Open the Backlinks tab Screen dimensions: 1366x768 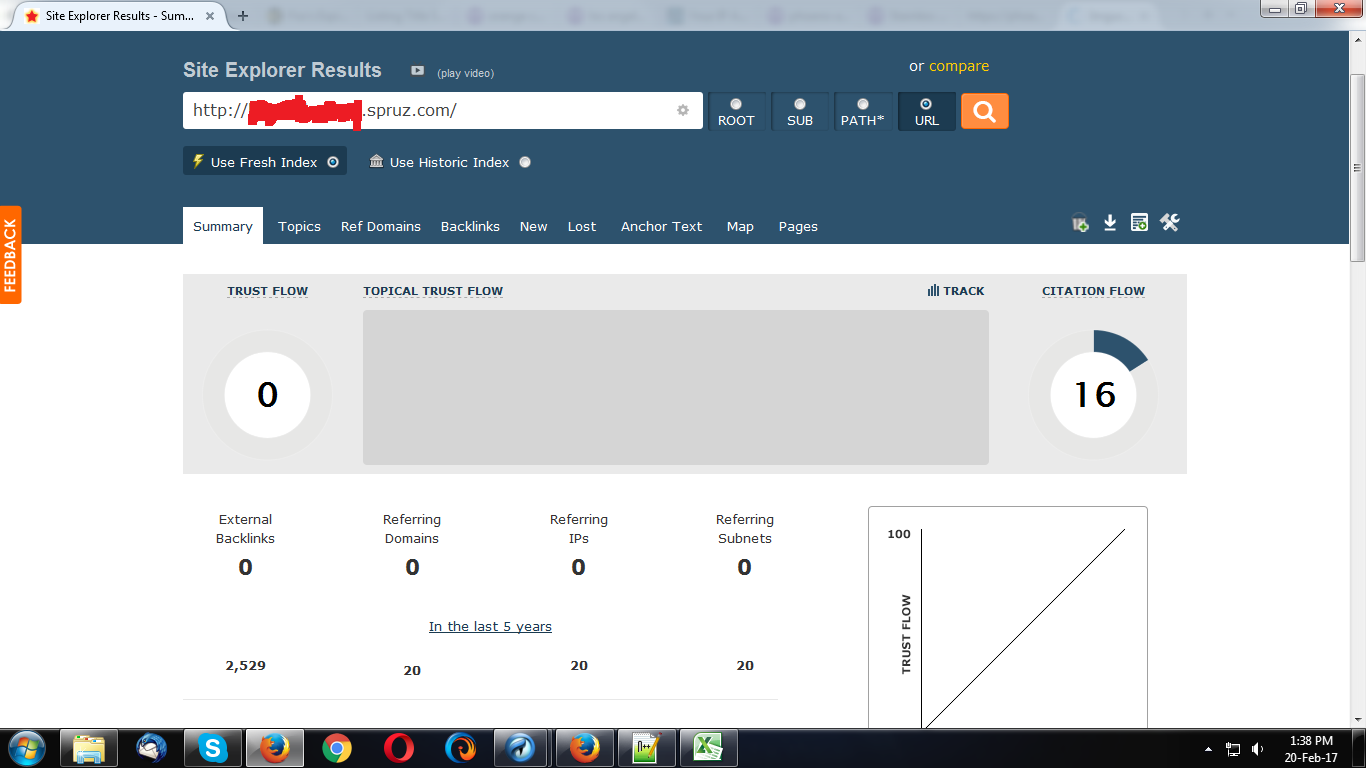(x=470, y=226)
